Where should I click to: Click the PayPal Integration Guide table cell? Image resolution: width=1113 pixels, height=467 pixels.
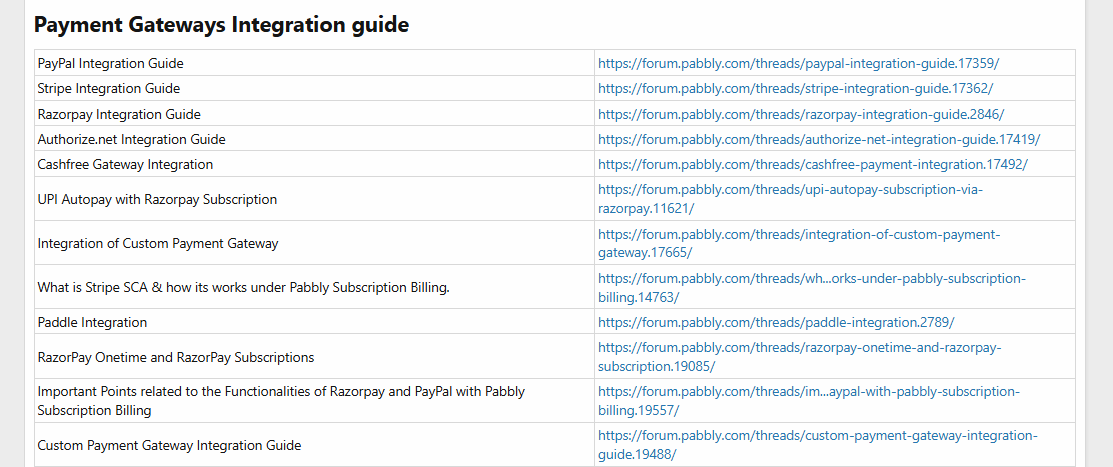pos(314,63)
